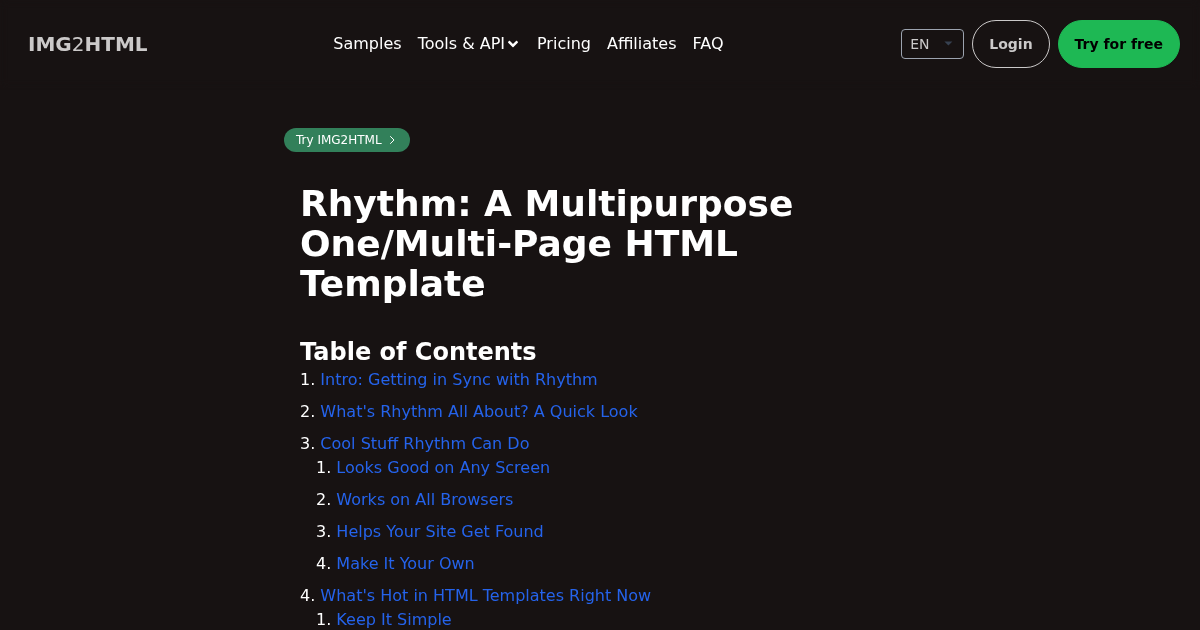Screen dimensions: 1200x630
Task: Open the Affiliates page
Action: (x=641, y=44)
